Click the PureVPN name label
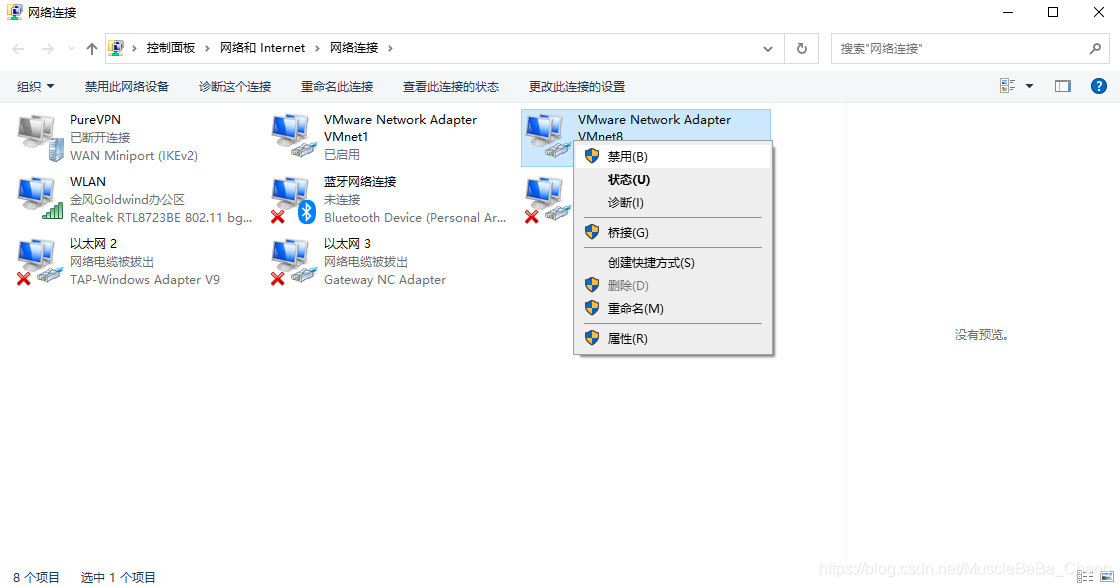Image resolution: width=1120 pixels, height=587 pixels. point(95,119)
